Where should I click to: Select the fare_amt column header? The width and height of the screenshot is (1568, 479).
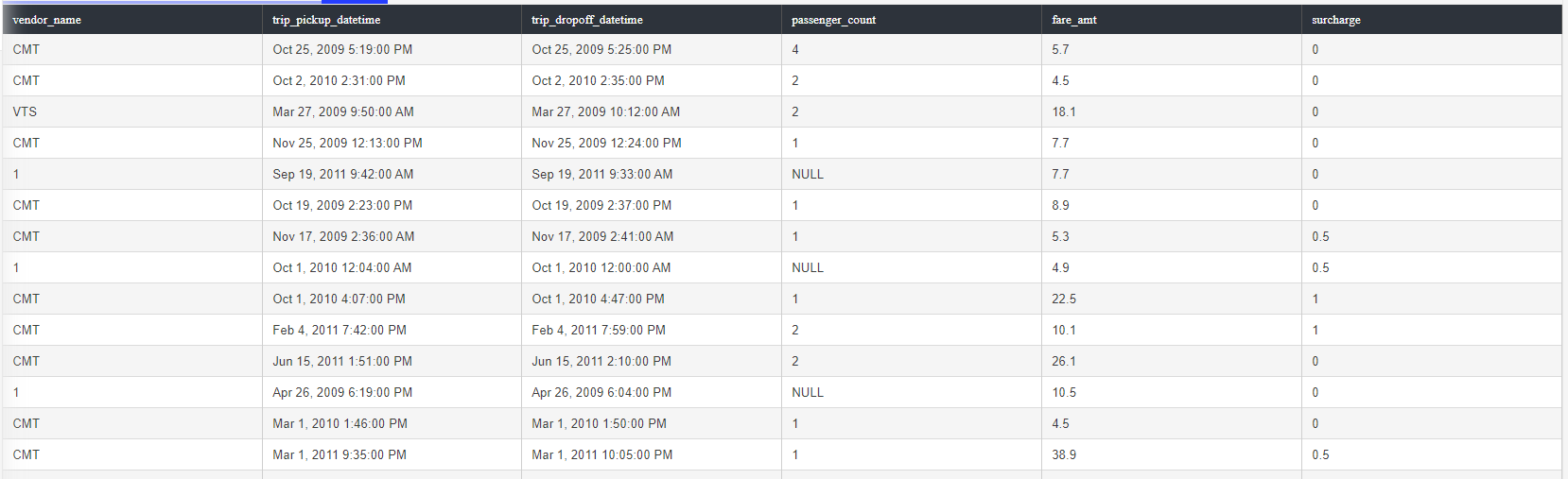1172,20
